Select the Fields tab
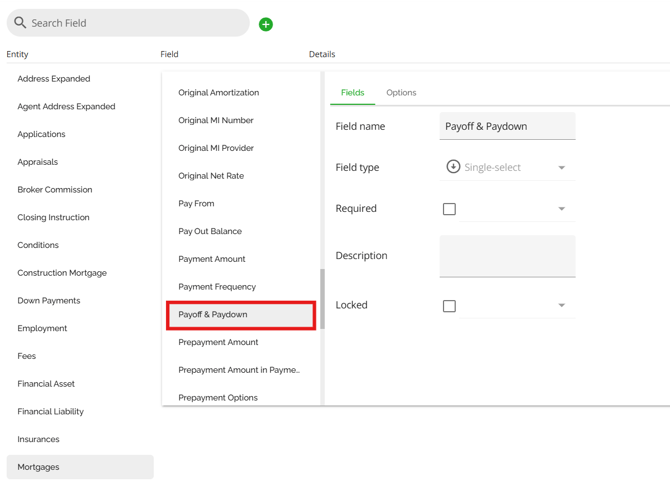Viewport: 670px width, 487px height. (x=352, y=93)
